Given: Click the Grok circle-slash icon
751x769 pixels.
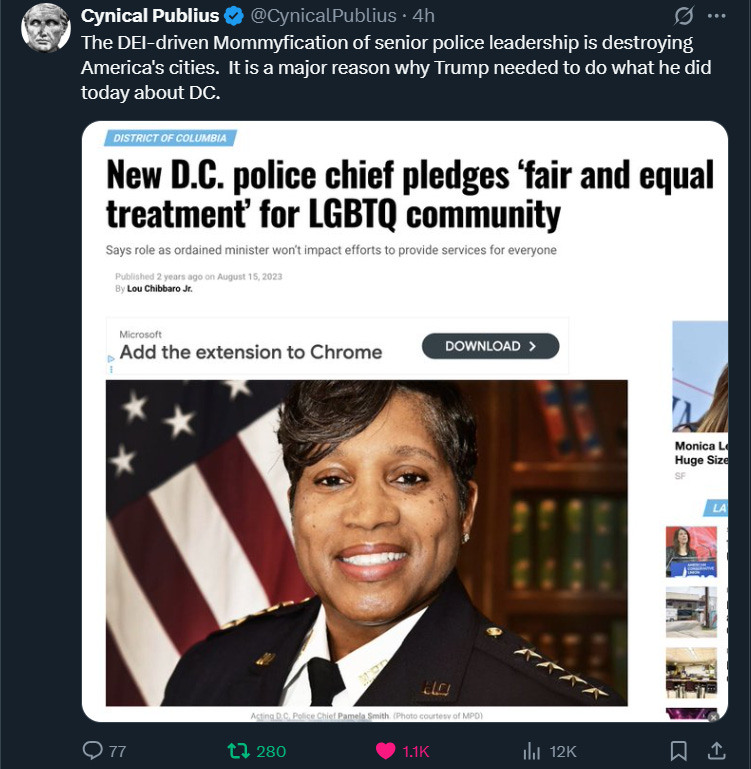Looking at the screenshot, I should pos(683,16).
